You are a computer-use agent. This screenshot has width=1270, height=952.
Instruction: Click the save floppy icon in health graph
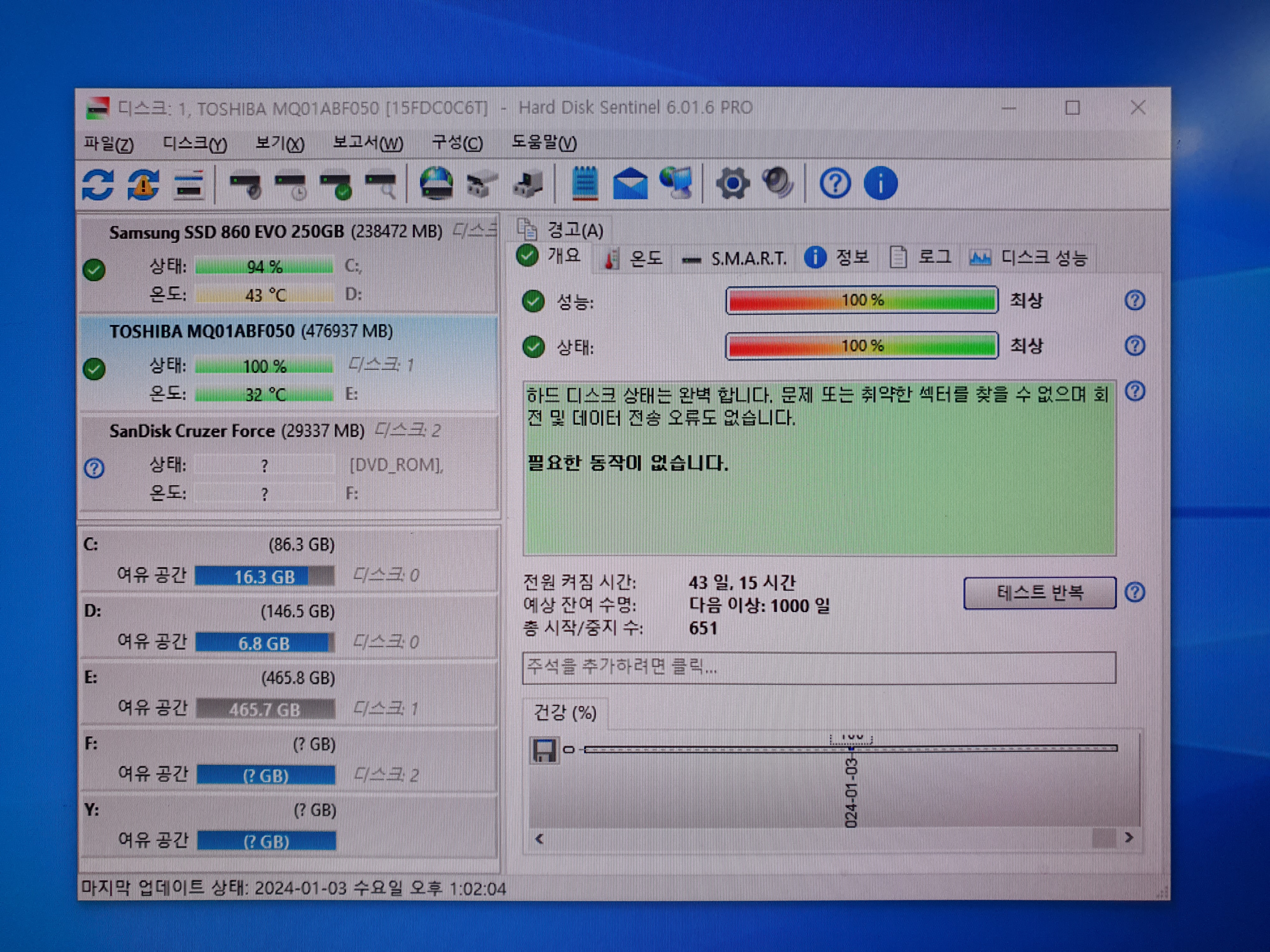point(544,750)
